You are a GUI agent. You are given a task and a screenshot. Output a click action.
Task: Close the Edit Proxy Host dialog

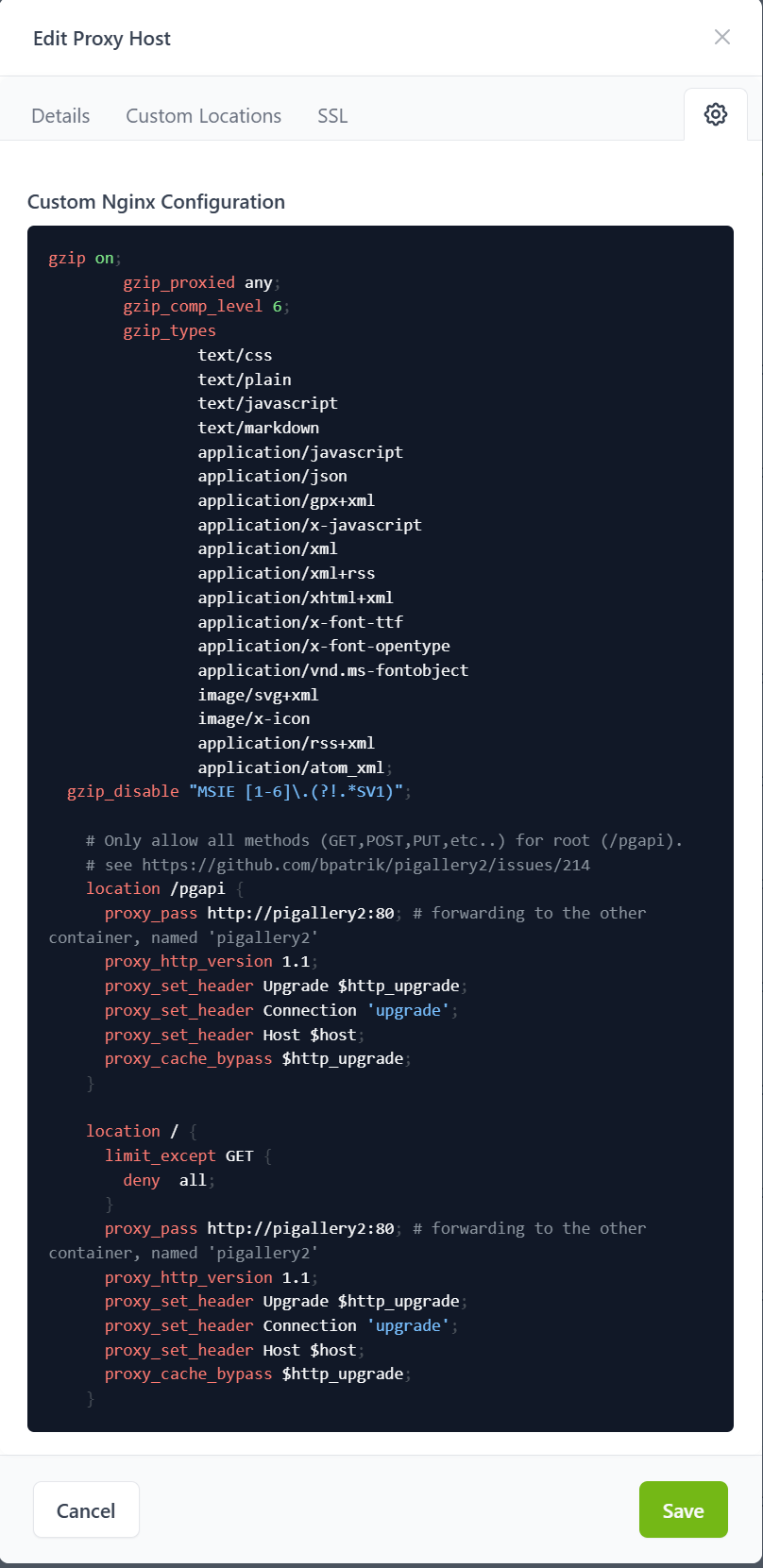click(x=722, y=37)
